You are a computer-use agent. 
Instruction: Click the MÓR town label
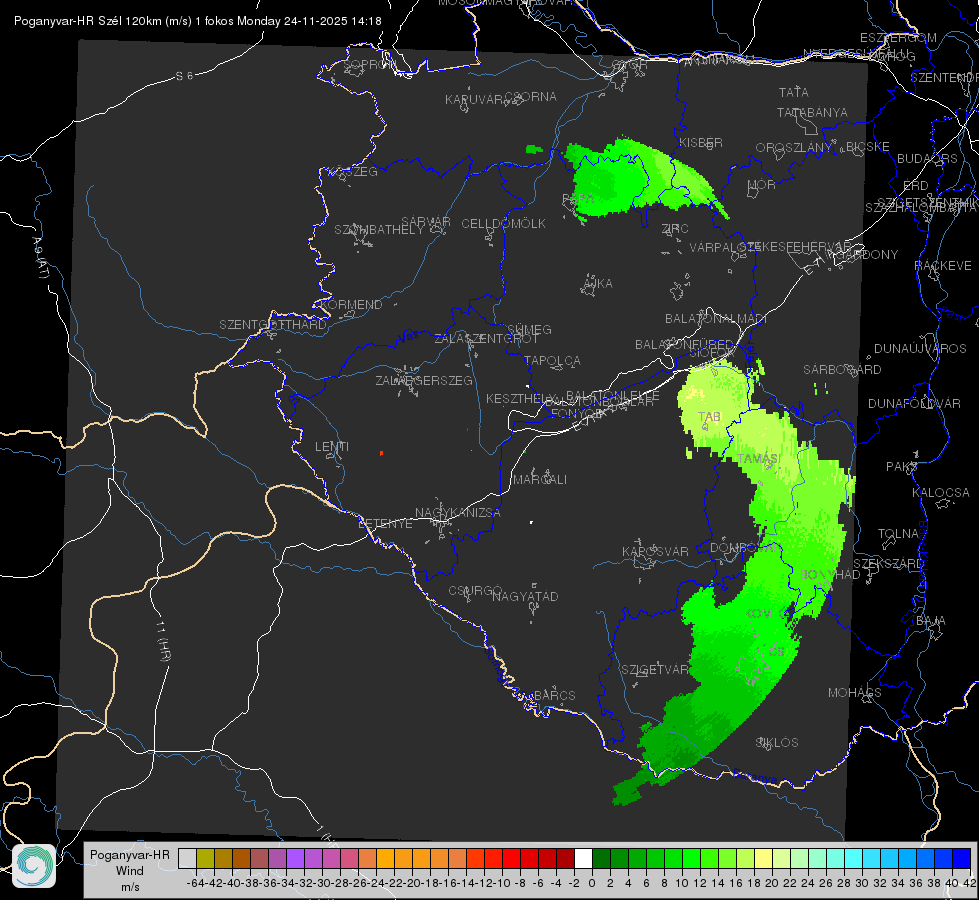point(762,185)
